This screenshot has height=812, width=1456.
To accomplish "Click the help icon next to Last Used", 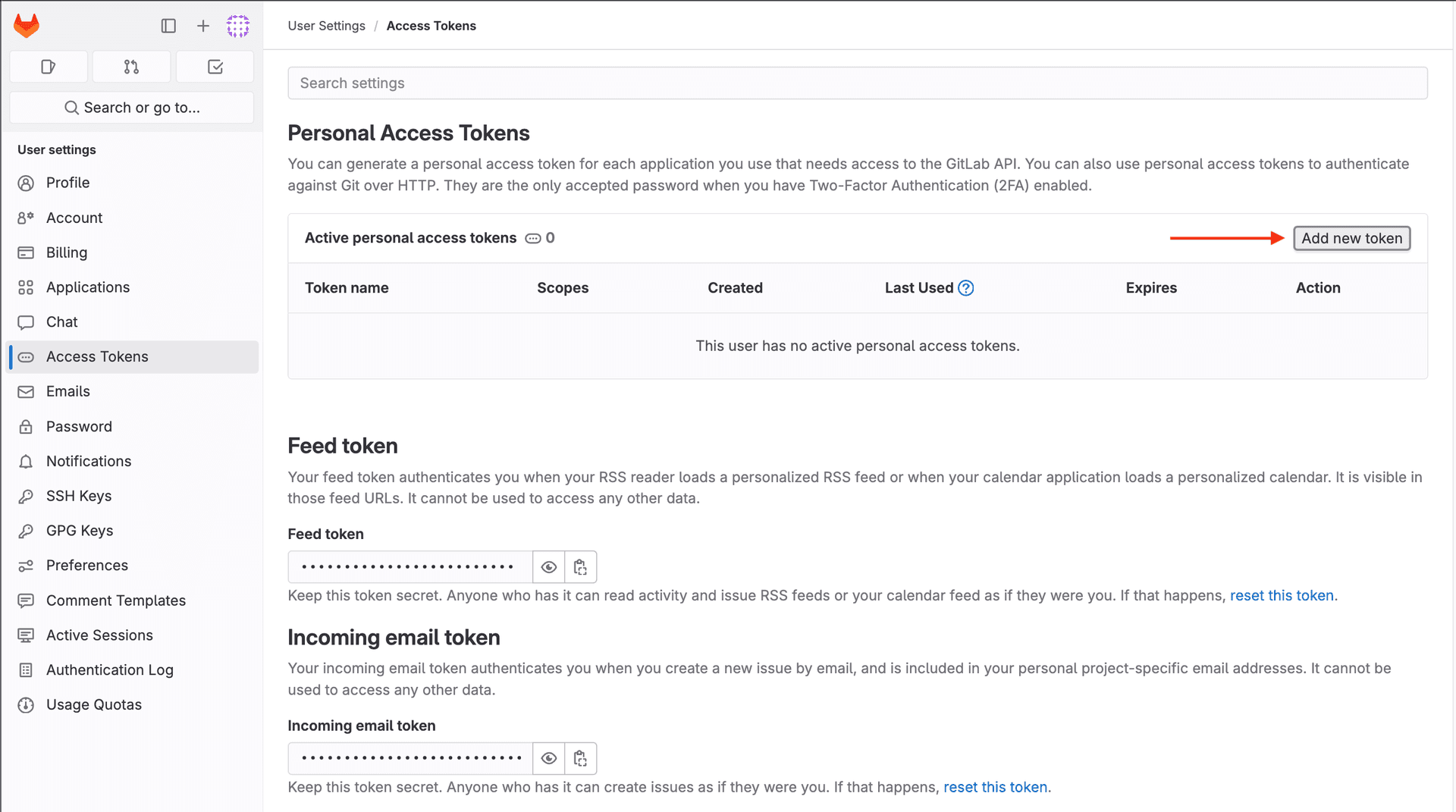I will pos(966,287).
